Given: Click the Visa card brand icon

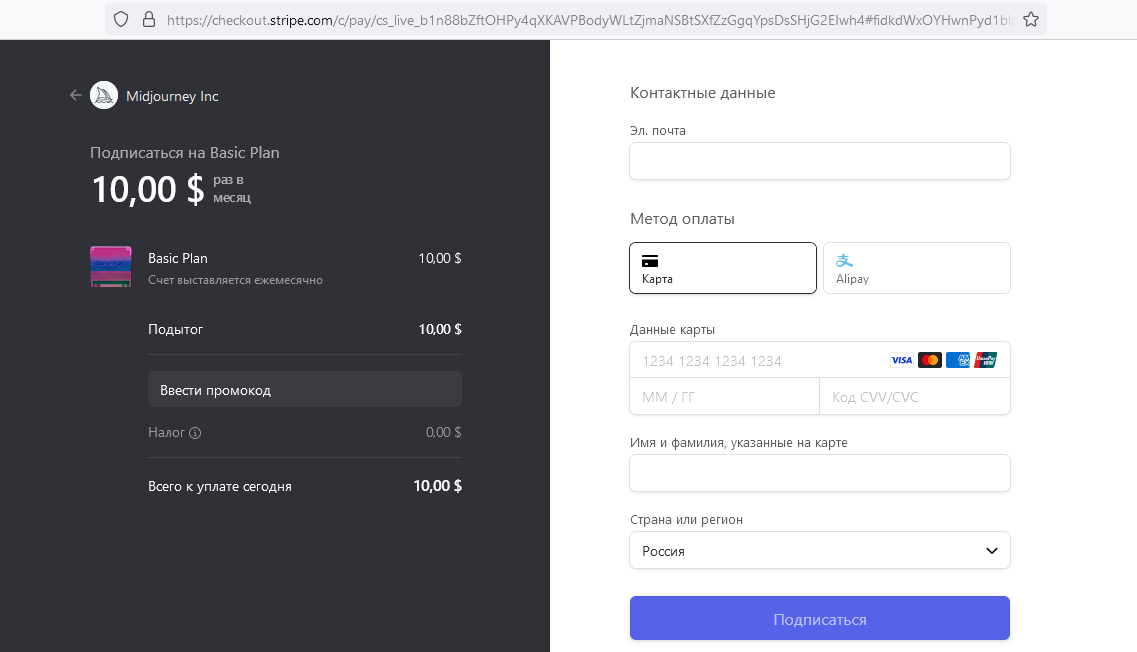Looking at the screenshot, I should [901, 360].
